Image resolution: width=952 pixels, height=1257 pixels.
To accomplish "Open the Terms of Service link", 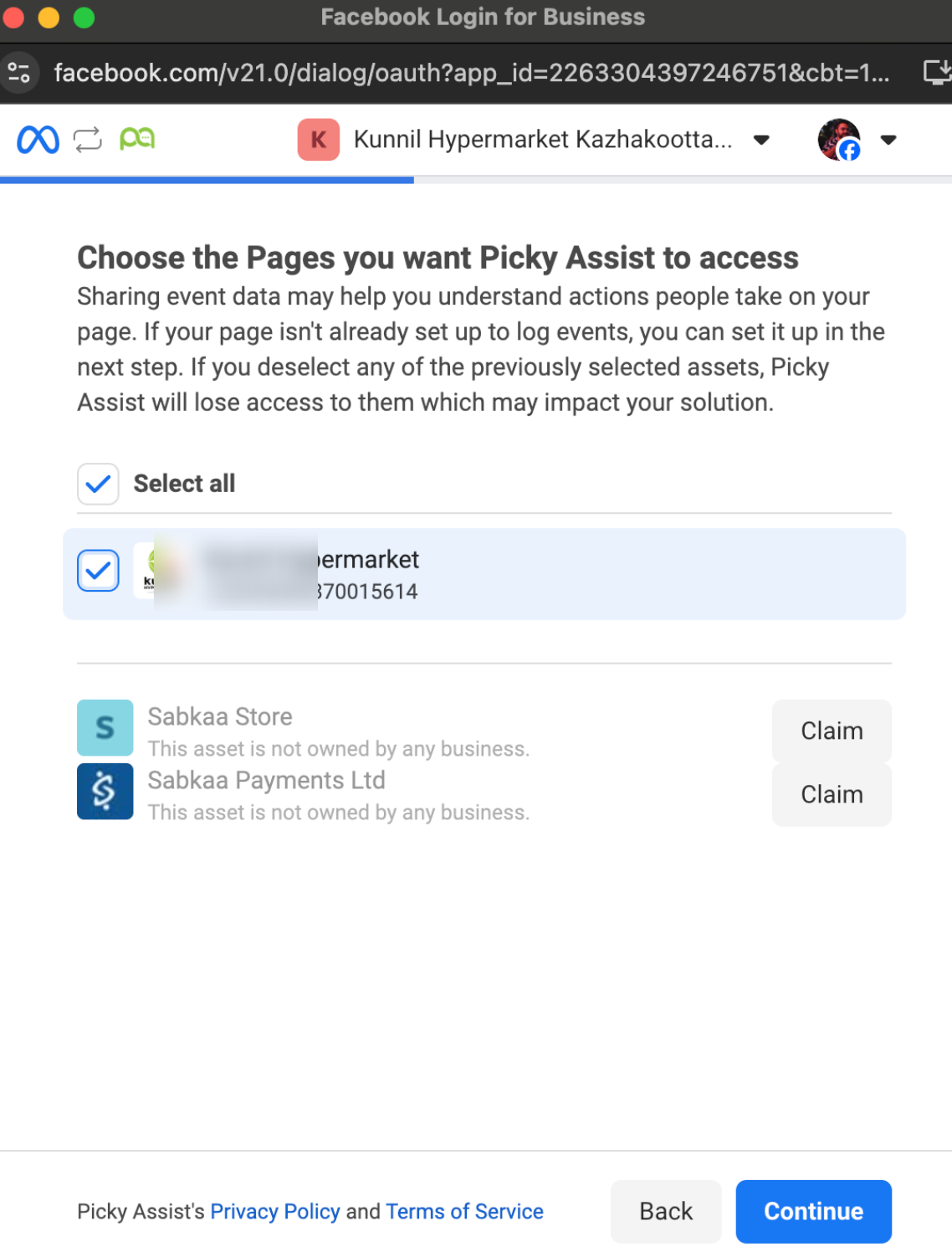I will (464, 1211).
